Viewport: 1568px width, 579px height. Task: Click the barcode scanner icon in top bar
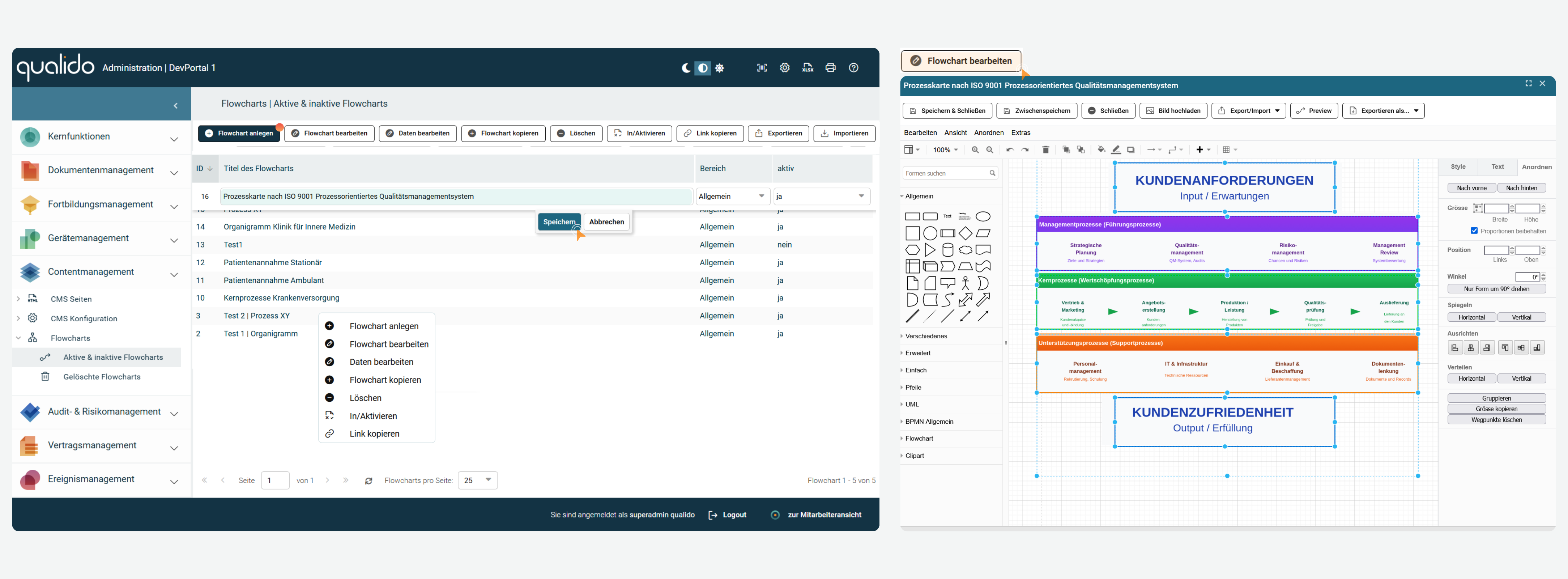tap(762, 68)
